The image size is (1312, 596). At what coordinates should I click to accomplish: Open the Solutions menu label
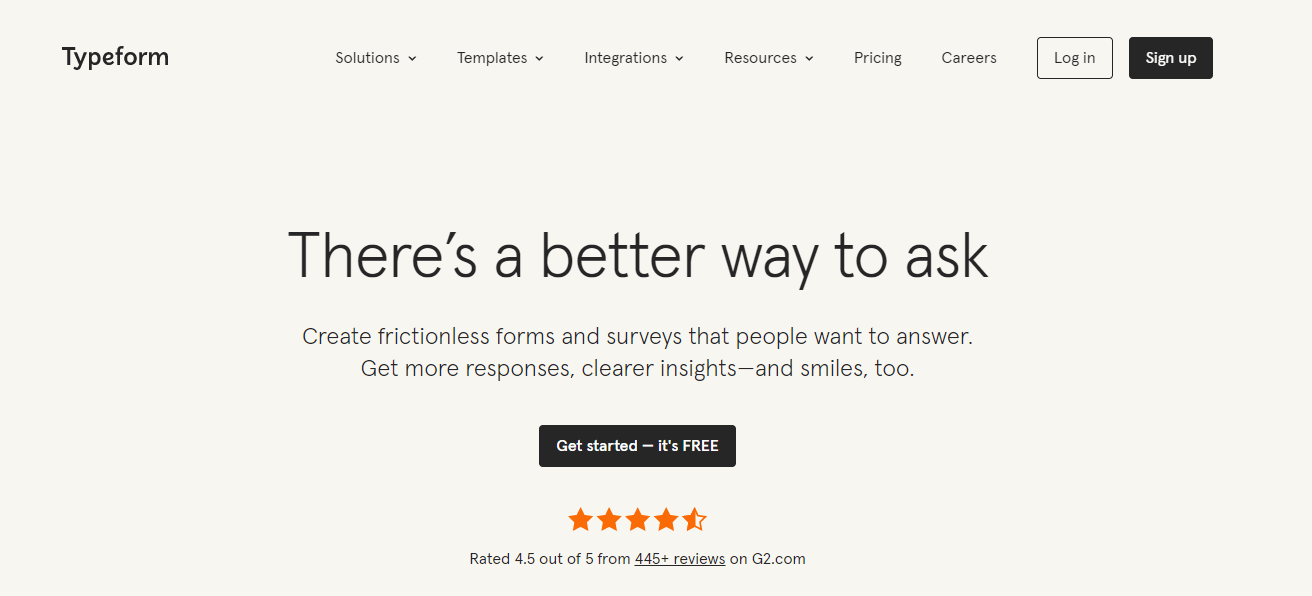click(367, 58)
